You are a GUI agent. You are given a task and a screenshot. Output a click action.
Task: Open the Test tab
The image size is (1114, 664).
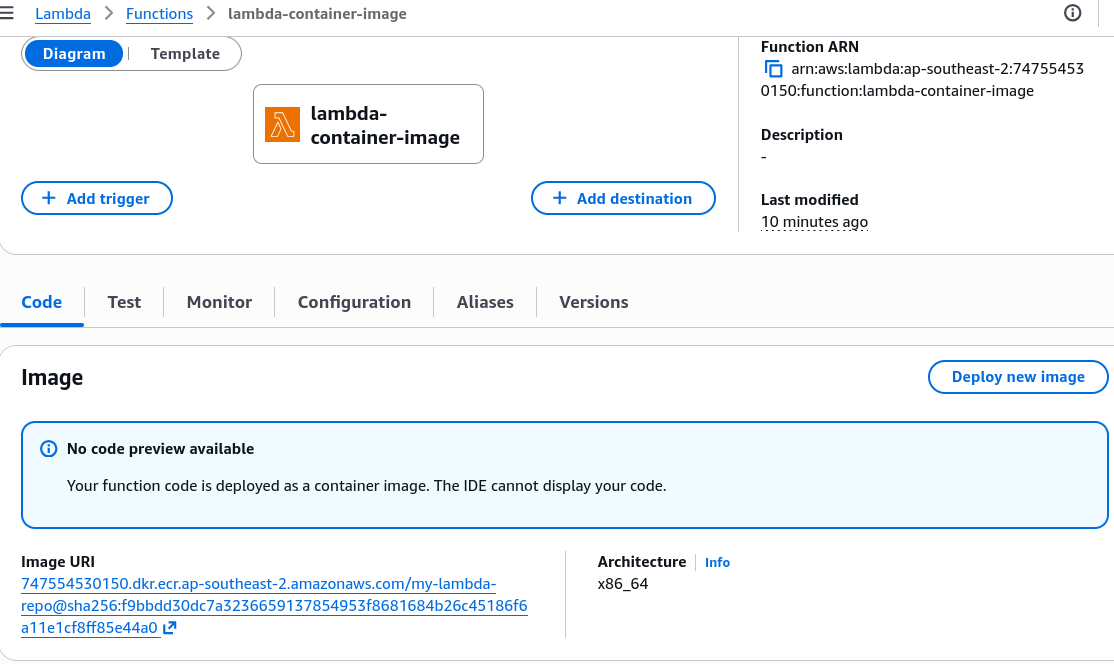124,302
